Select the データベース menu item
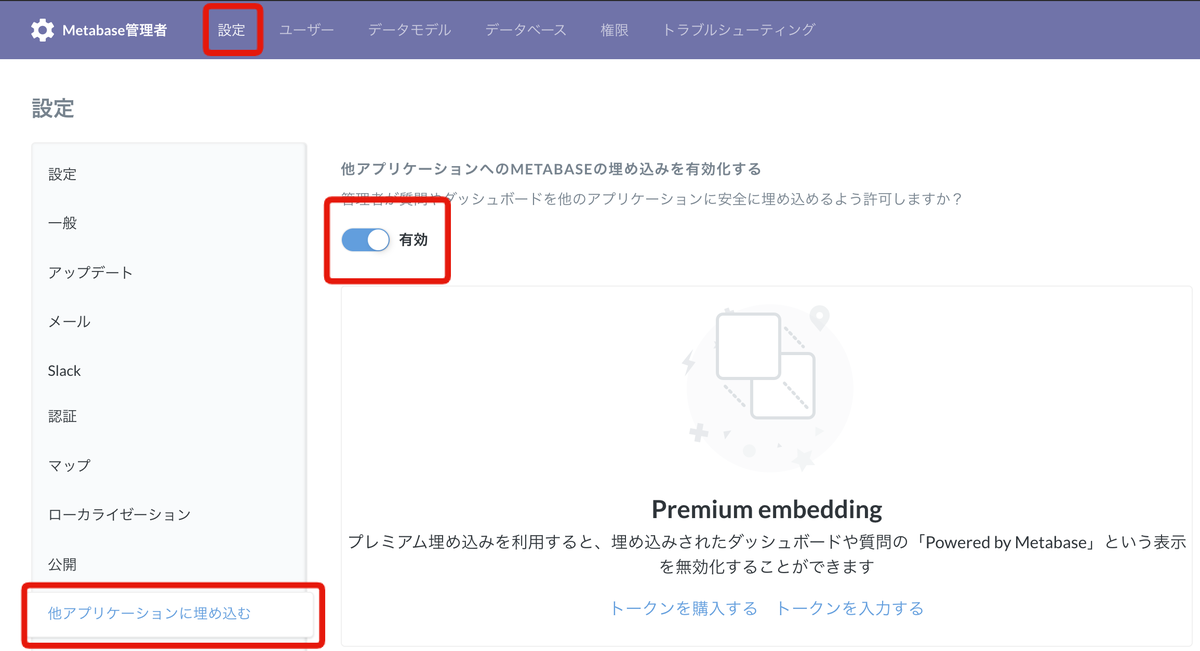This screenshot has height=651, width=1200. (525, 30)
